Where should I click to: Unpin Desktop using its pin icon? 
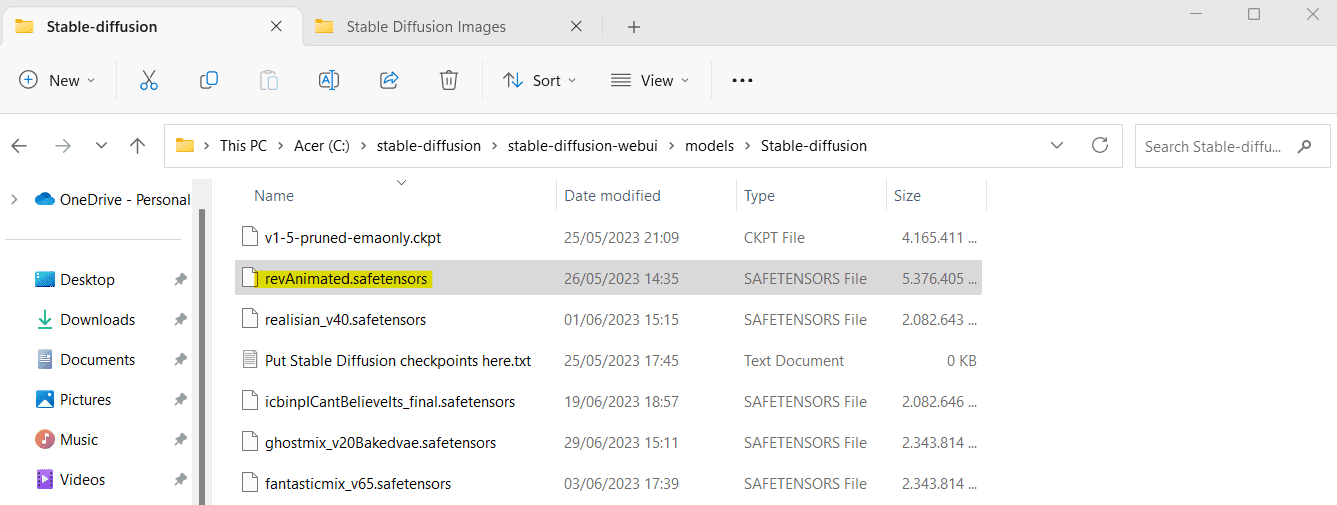coord(180,280)
